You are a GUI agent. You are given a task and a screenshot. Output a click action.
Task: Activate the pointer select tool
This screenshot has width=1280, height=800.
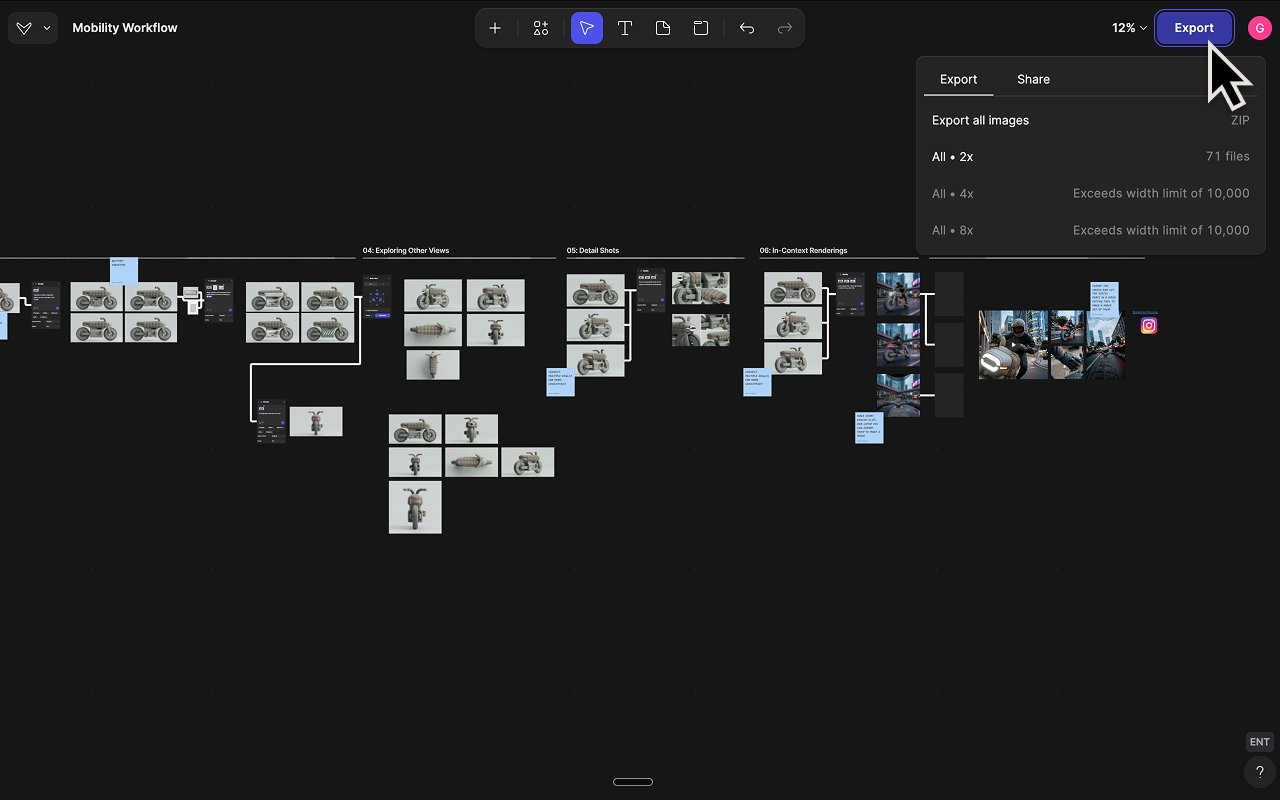[x=587, y=28]
